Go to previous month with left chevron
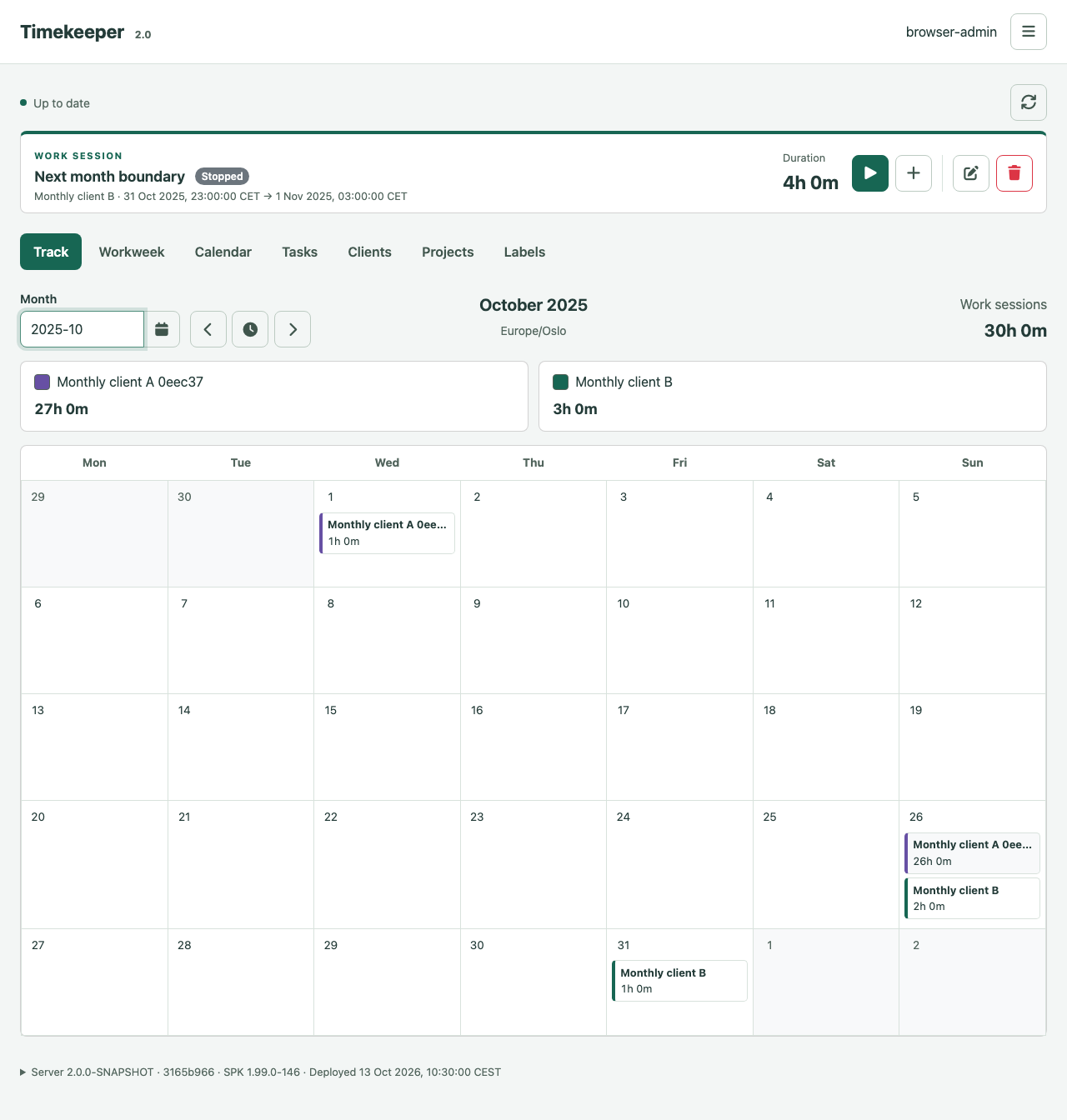 (208, 329)
